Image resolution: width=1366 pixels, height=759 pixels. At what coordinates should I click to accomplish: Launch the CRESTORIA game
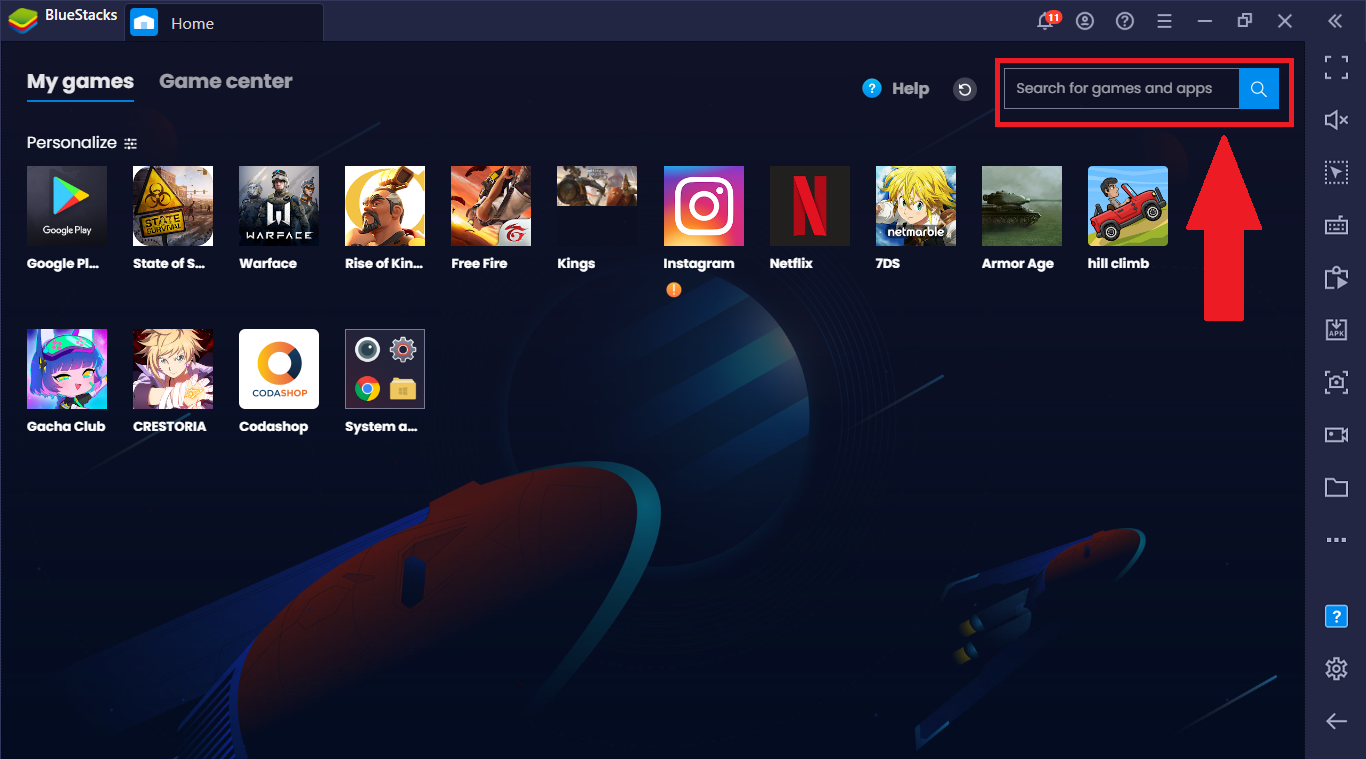[x=173, y=369]
